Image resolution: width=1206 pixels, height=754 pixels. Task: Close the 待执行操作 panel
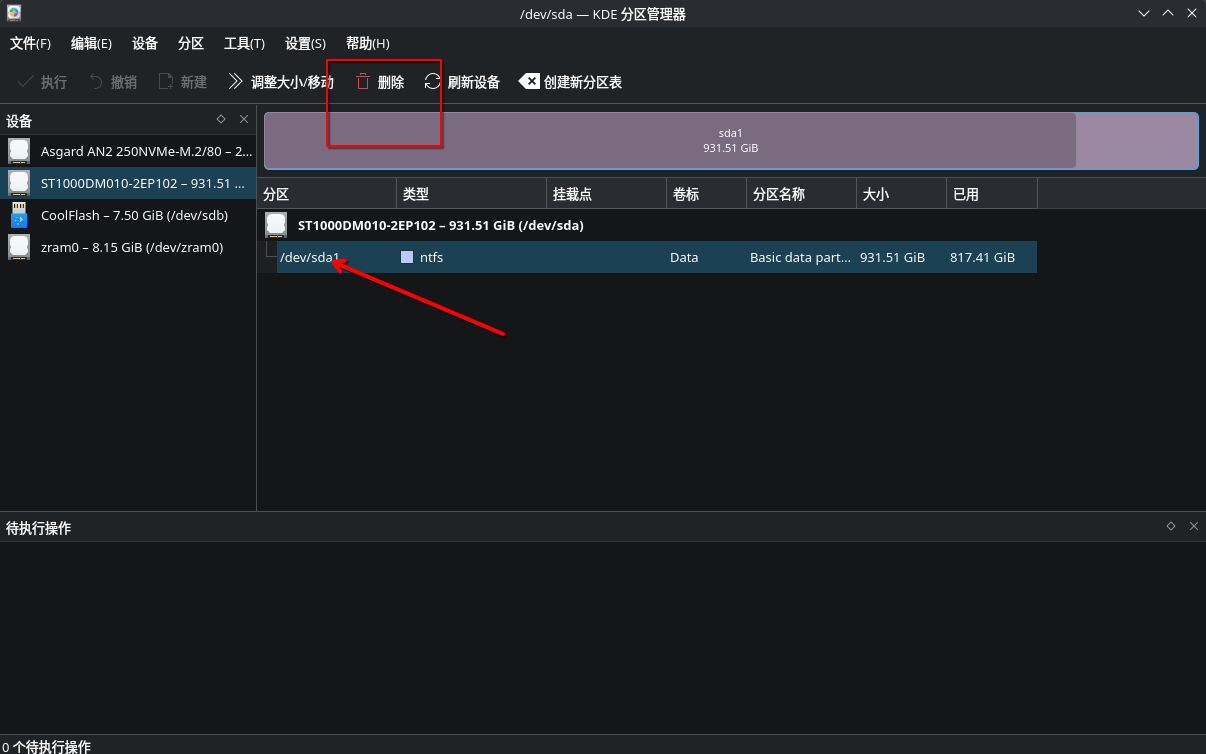click(1193, 526)
